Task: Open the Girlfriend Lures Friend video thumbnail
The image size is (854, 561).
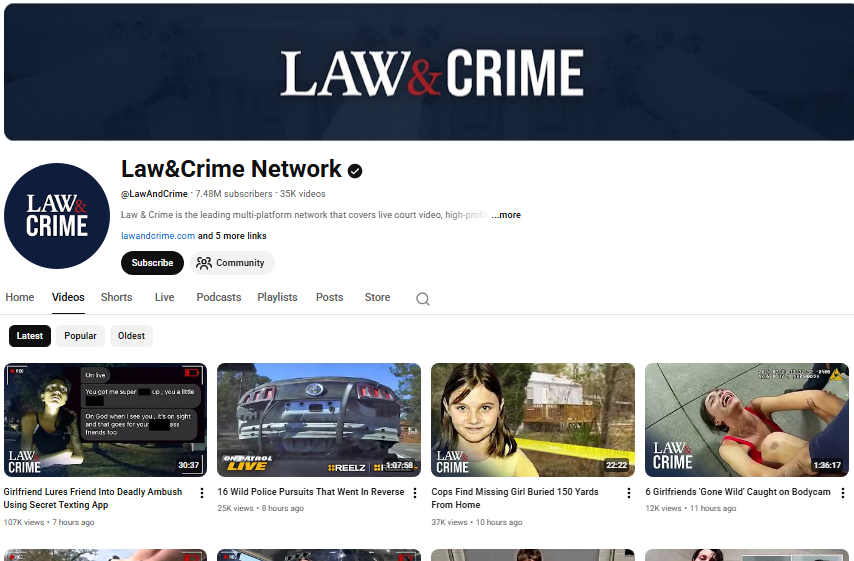Action: (x=105, y=420)
